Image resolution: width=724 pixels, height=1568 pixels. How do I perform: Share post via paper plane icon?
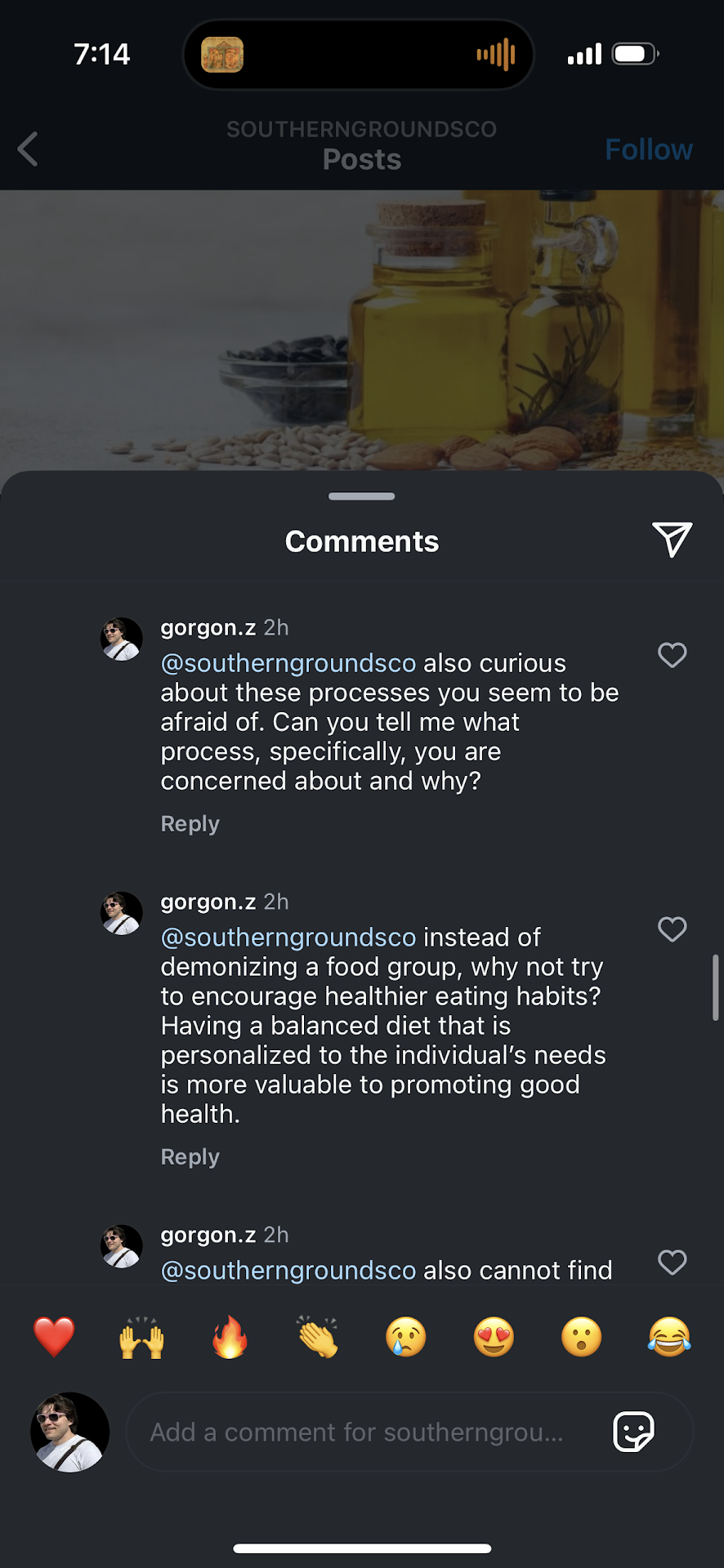(672, 540)
